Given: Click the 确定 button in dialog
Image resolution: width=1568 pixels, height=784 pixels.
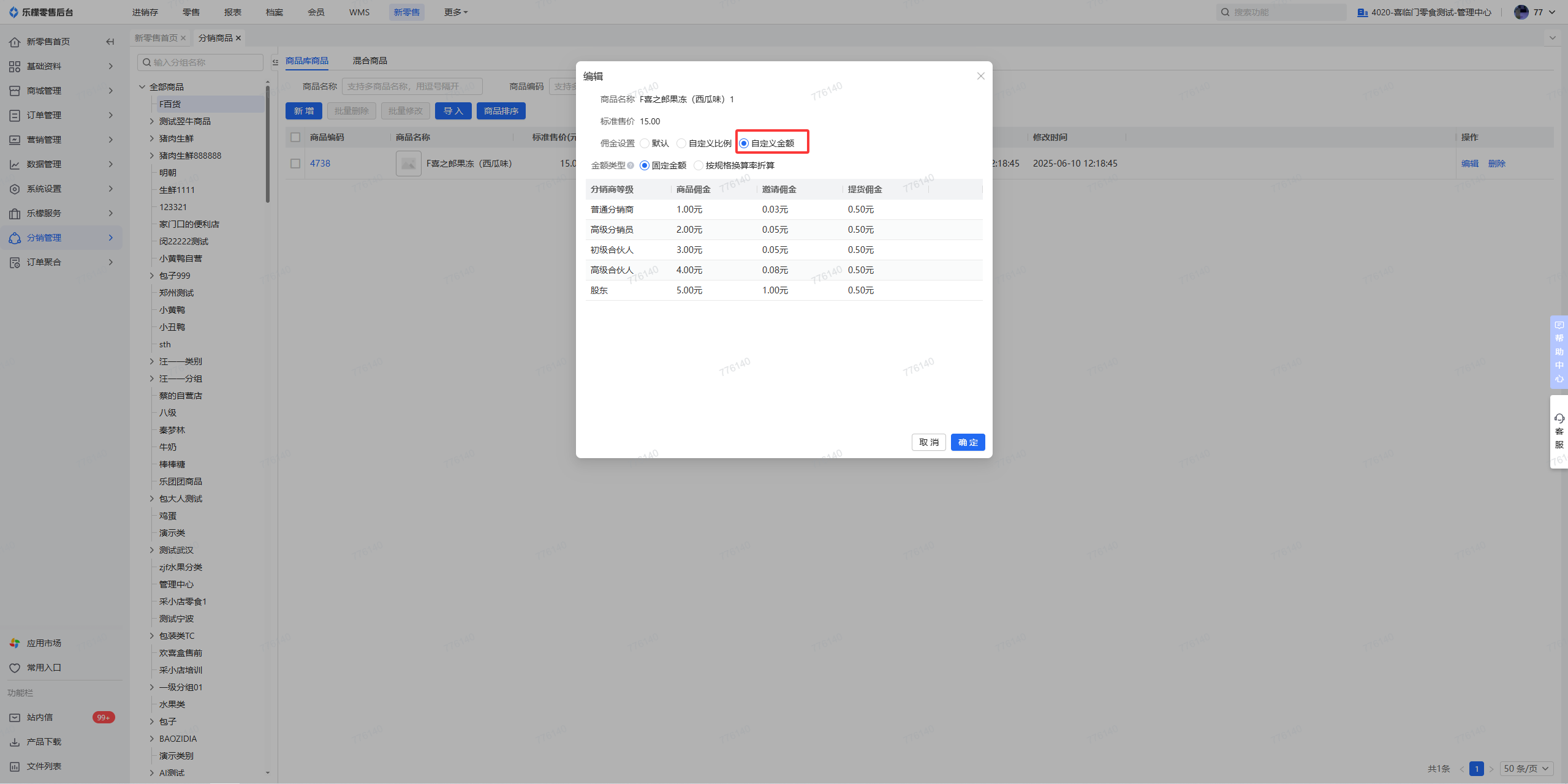Looking at the screenshot, I should tap(968, 442).
